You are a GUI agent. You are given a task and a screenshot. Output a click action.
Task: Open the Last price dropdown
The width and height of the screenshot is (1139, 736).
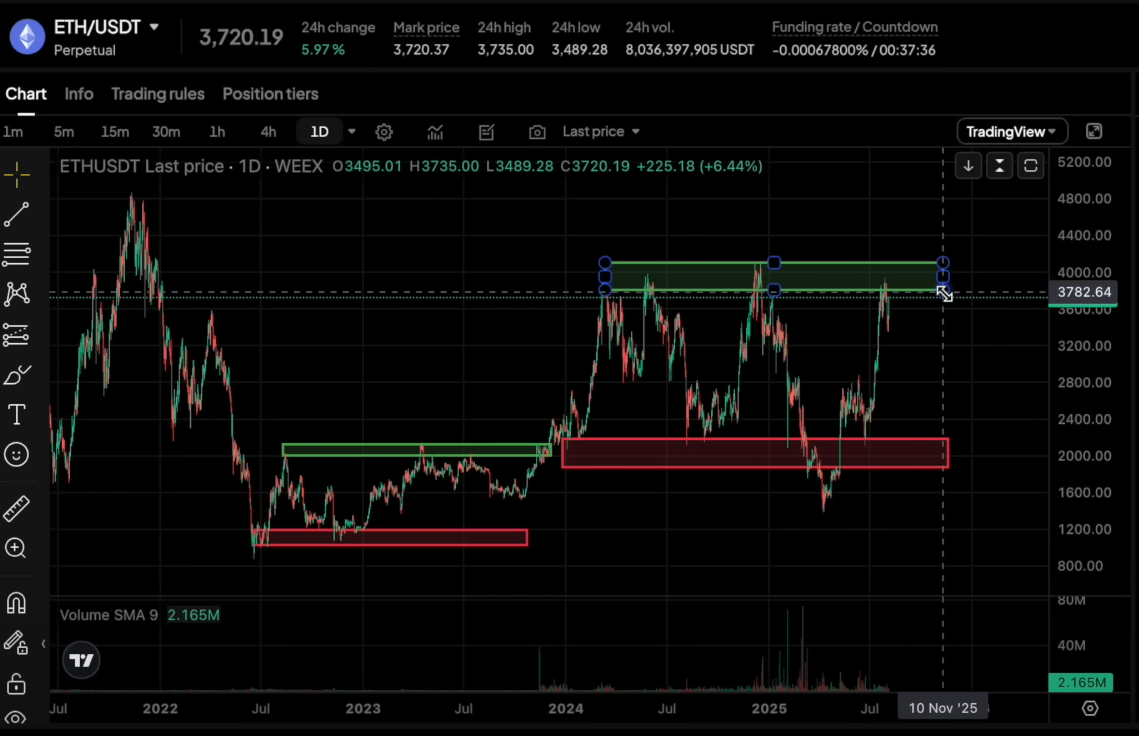point(601,132)
